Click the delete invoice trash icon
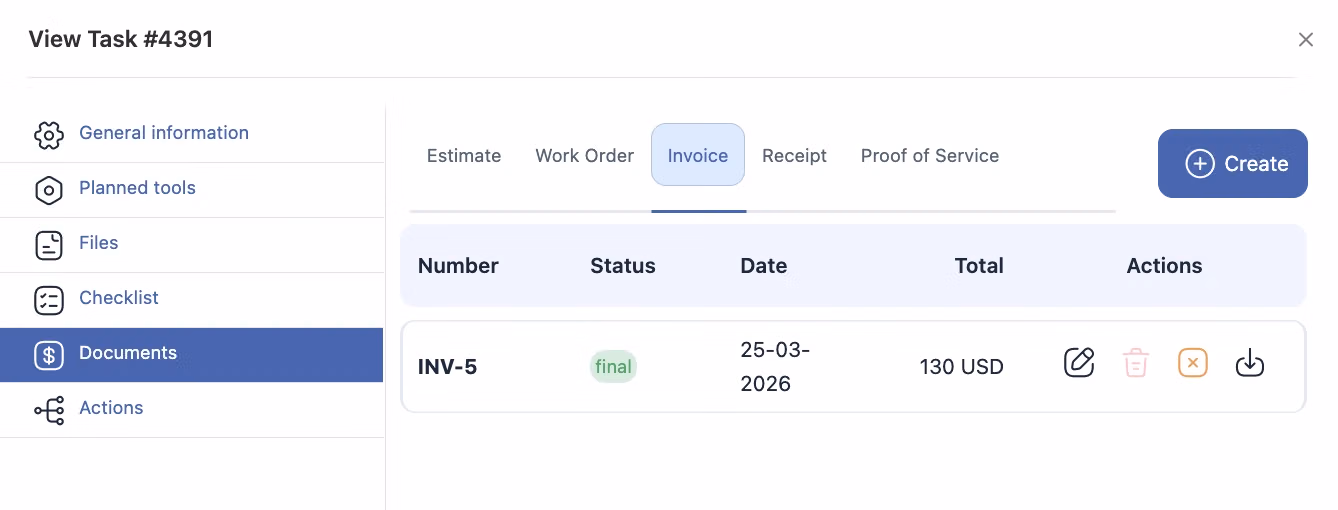 [x=1135, y=362]
